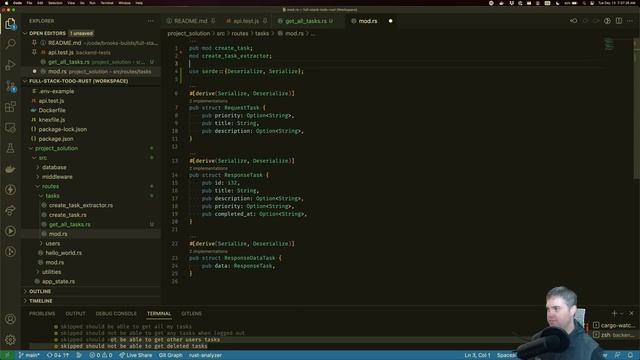Image resolution: width=640 pixels, height=360 pixels.
Task: Expand the OUTLINE section
Action: (x=26, y=291)
